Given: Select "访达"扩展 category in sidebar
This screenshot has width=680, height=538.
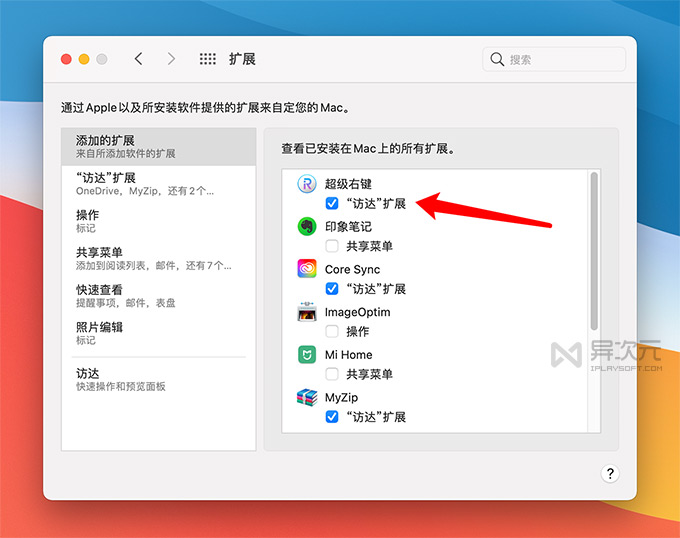Looking at the screenshot, I should (x=159, y=184).
